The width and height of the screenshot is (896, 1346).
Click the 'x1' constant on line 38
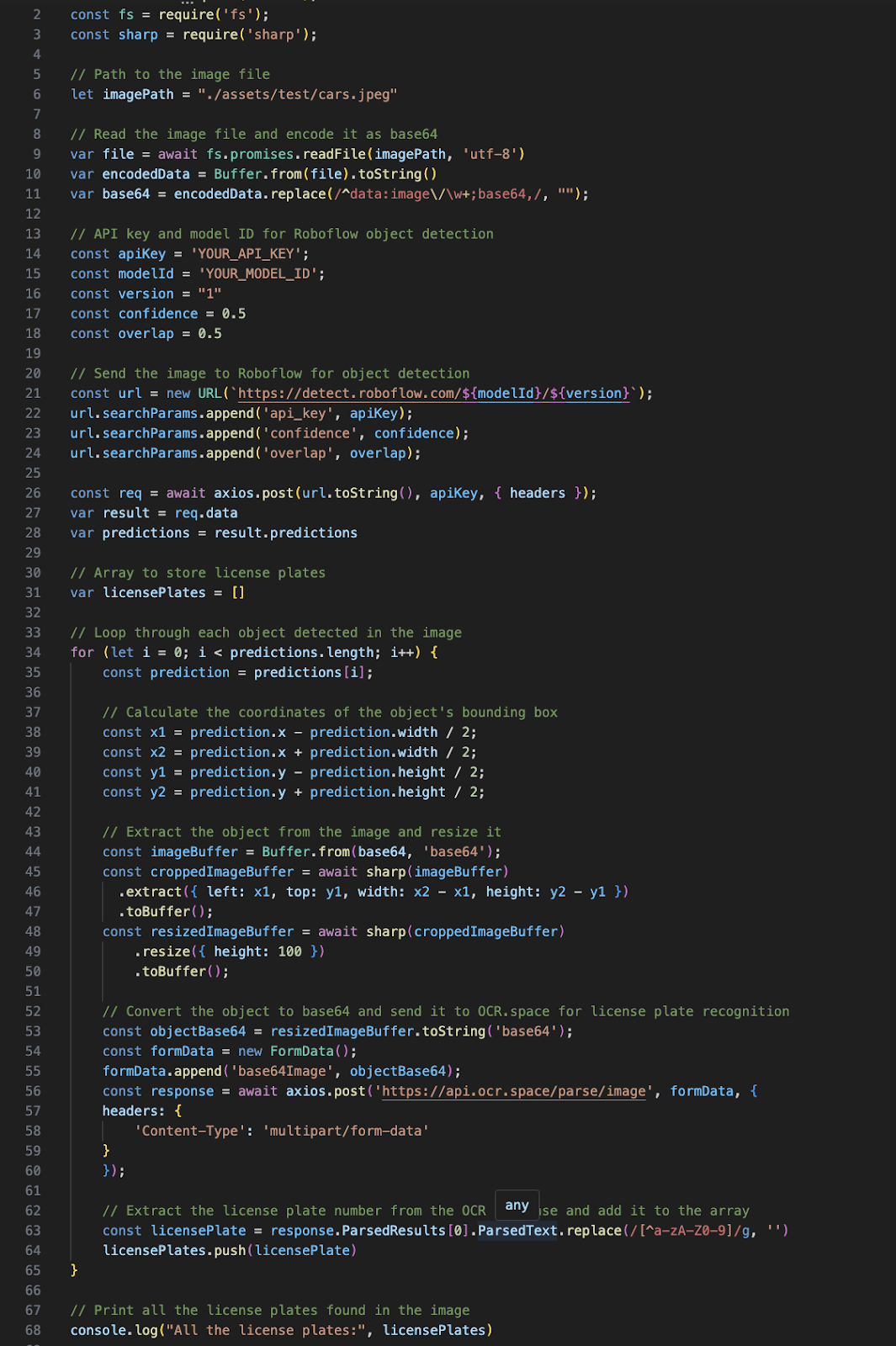[158, 733]
